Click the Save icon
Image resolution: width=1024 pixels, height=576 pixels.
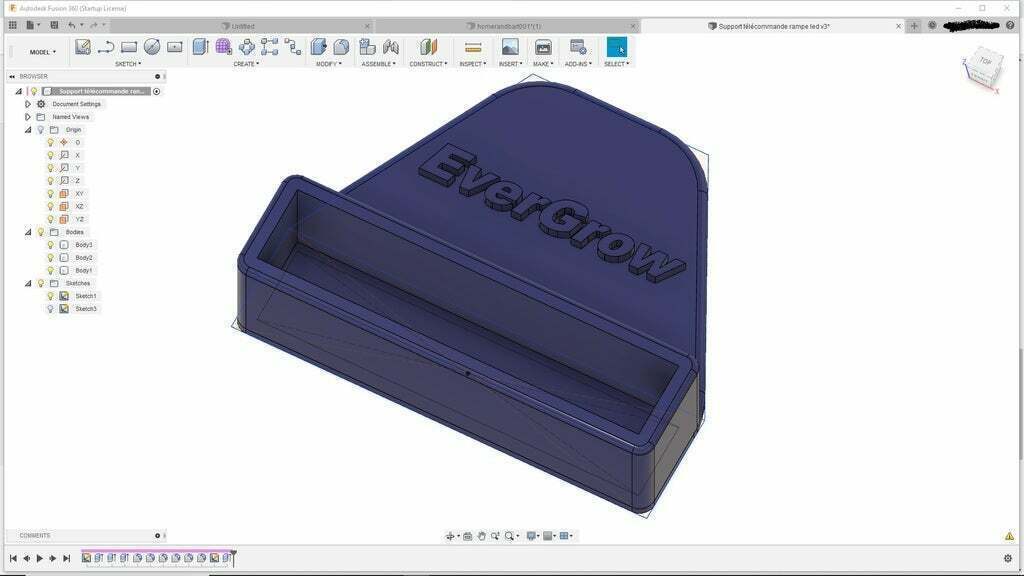point(54,25)
